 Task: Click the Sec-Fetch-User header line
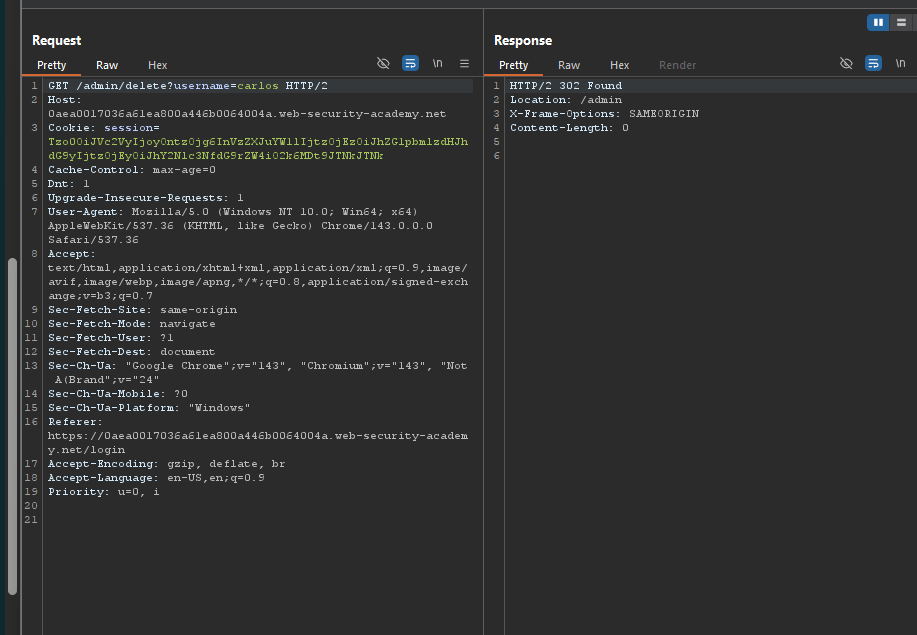[111, 338]
